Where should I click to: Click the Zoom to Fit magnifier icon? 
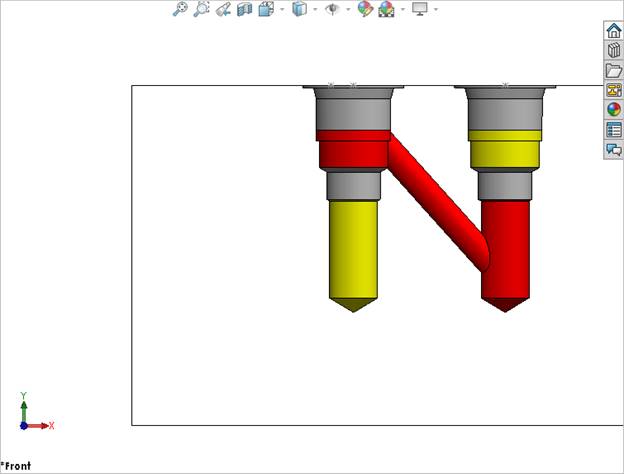pyautogui.click(x=180, y=9)
